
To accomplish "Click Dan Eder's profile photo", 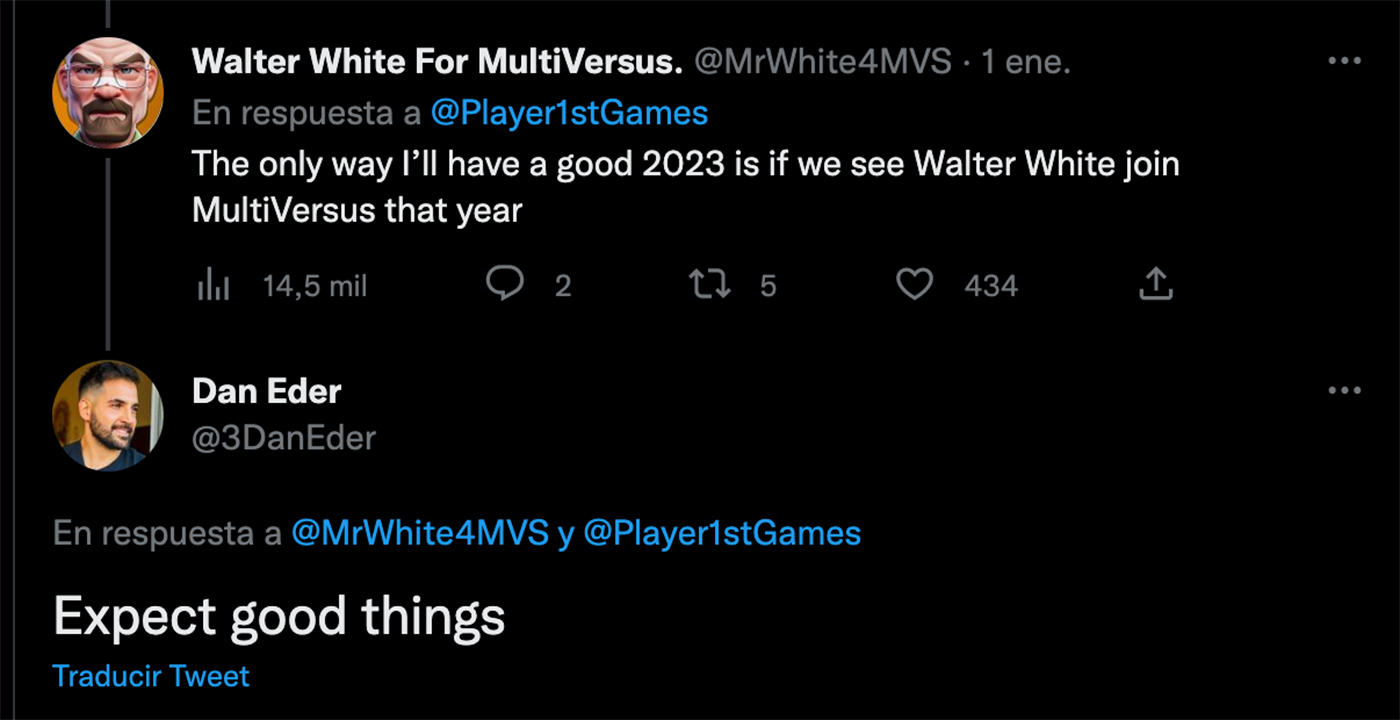I will coord(107,415).
